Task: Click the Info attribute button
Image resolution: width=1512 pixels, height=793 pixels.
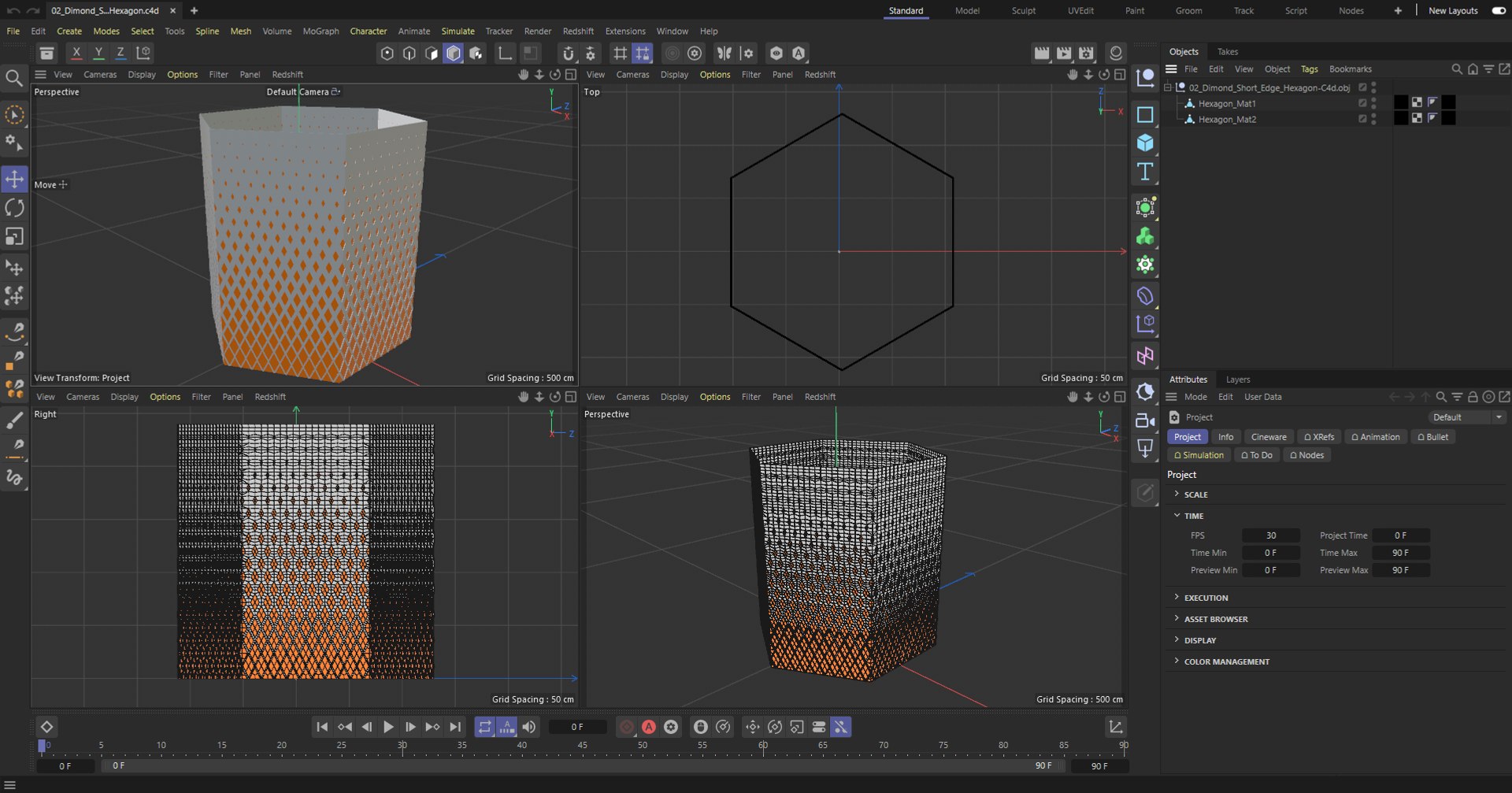Action: pyautogui.click(x=1226, y=437)
